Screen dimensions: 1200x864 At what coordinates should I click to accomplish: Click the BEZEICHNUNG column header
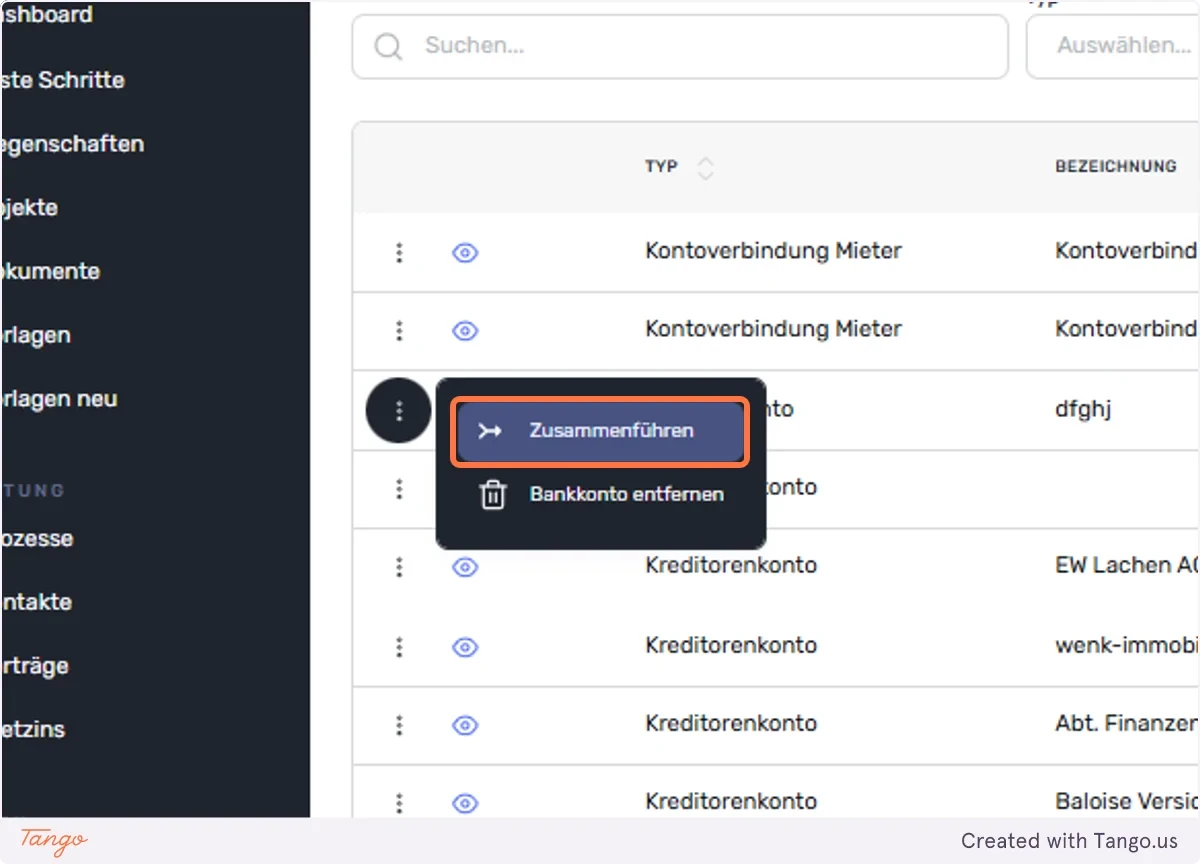pos(1115,166)
